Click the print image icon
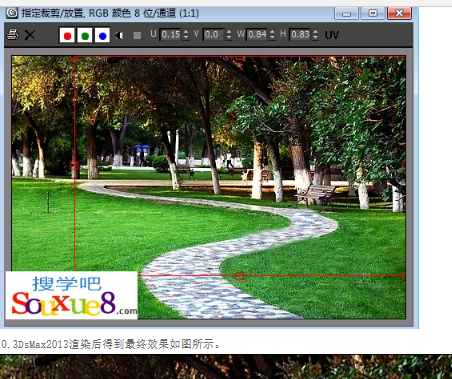 click(x=13, y=35)
